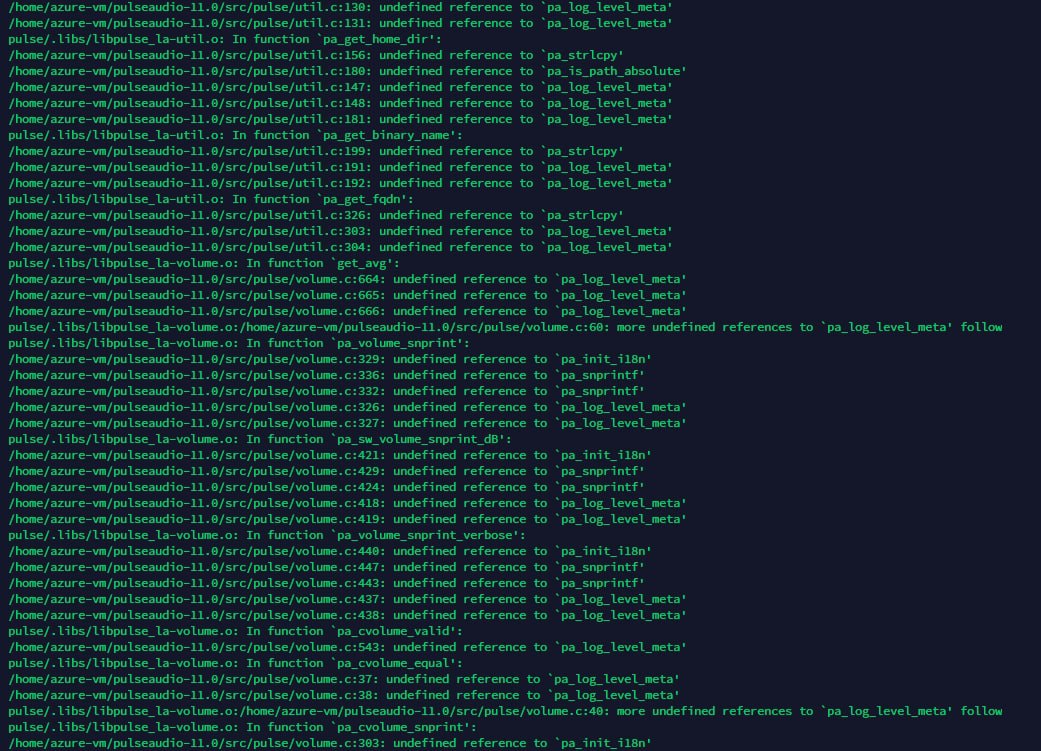Screen dimensions: 1041x751
Task: Select the "In function pa_volume_snprint_verbose" line
Action: click(267, 535)
